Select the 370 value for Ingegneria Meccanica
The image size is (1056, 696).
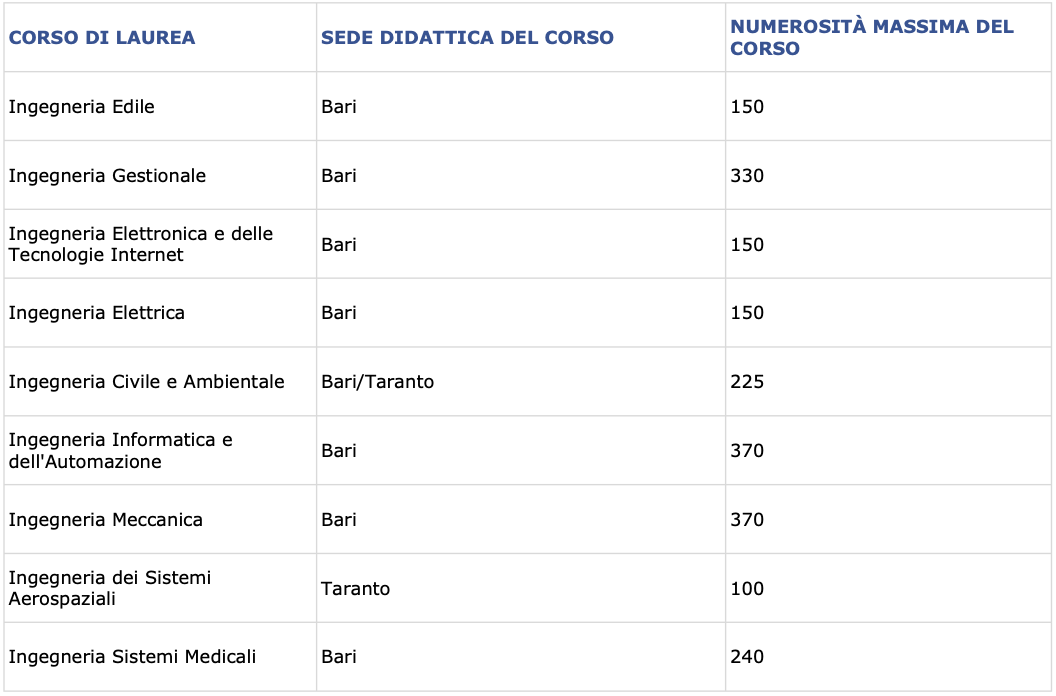(747, 519)
